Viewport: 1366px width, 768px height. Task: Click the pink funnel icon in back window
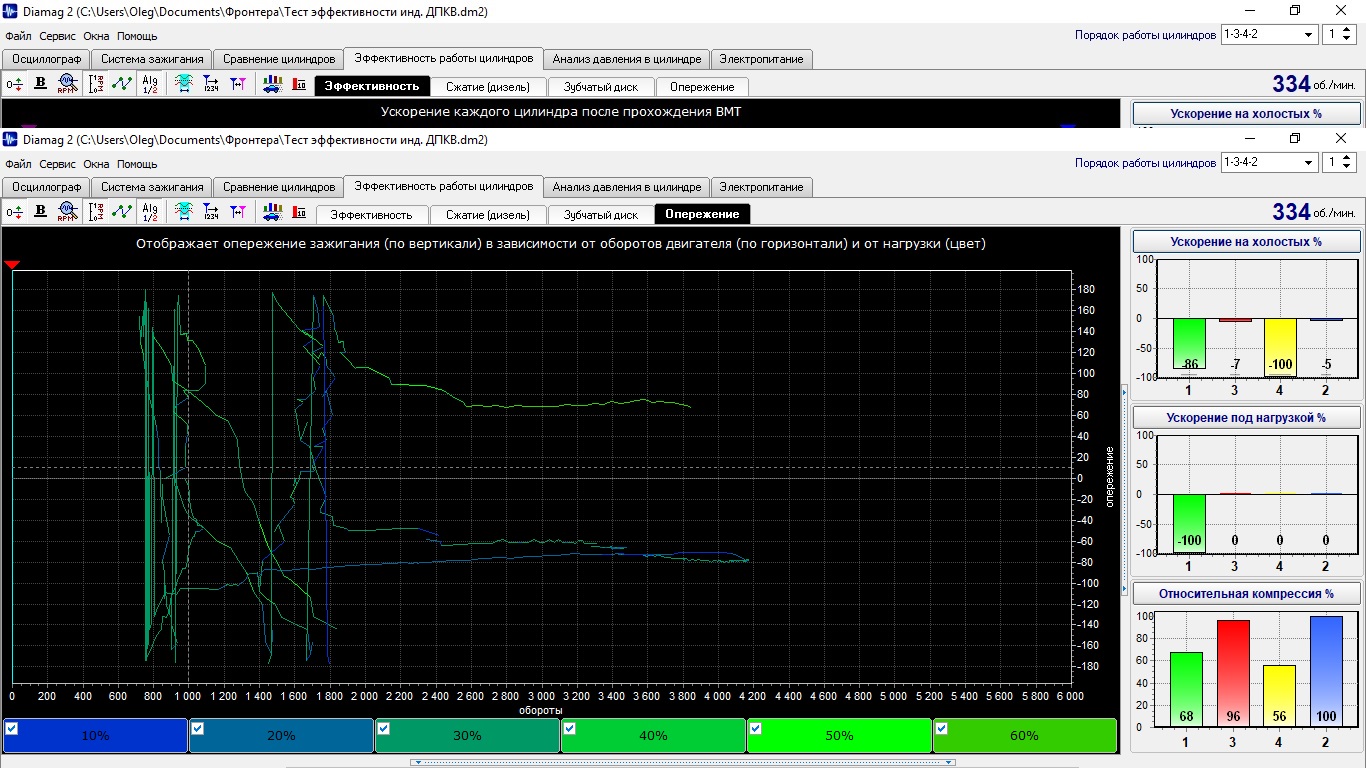tap(237, 84)
